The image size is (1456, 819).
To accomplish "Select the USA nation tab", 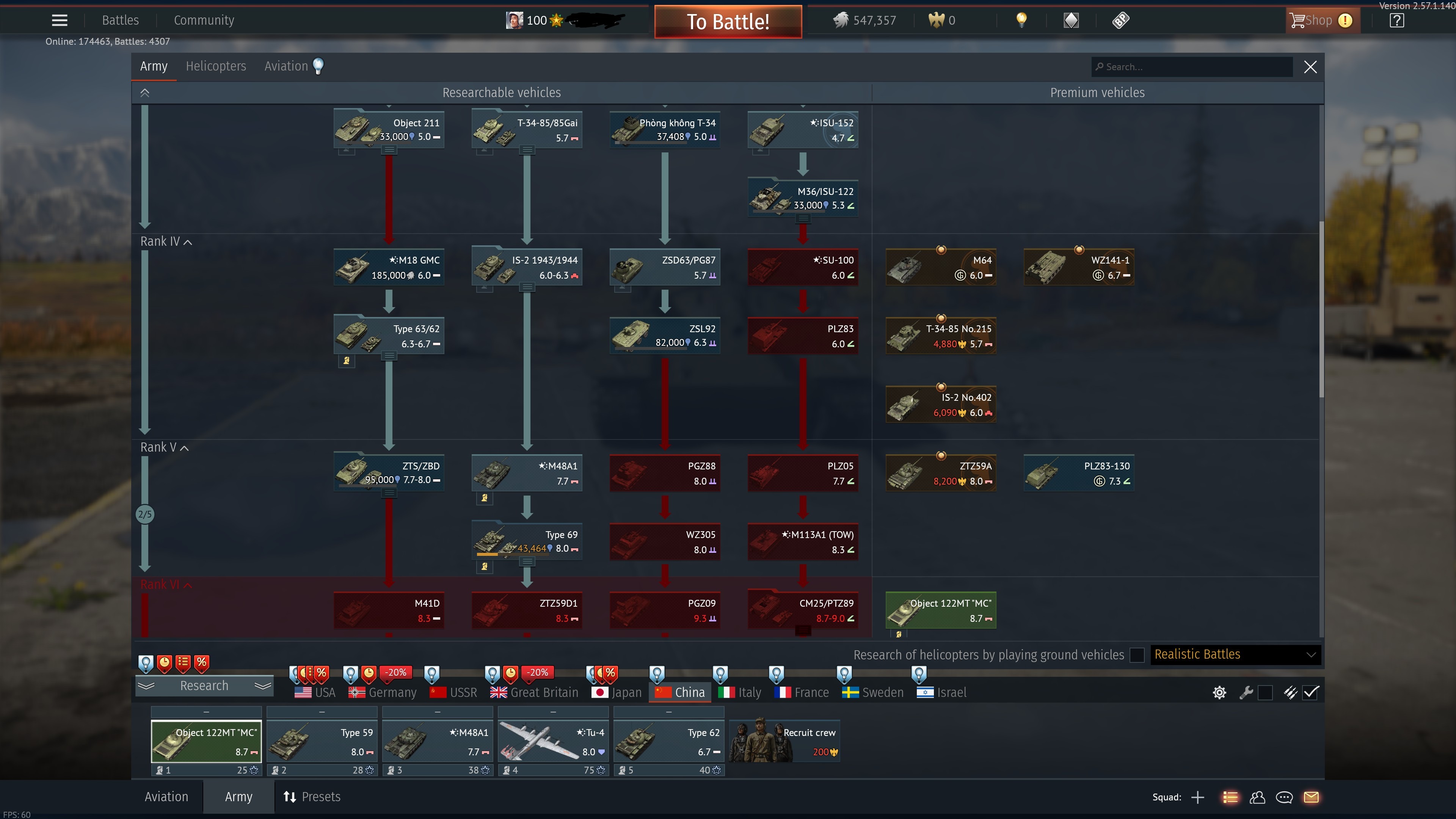I will [315, 692].
